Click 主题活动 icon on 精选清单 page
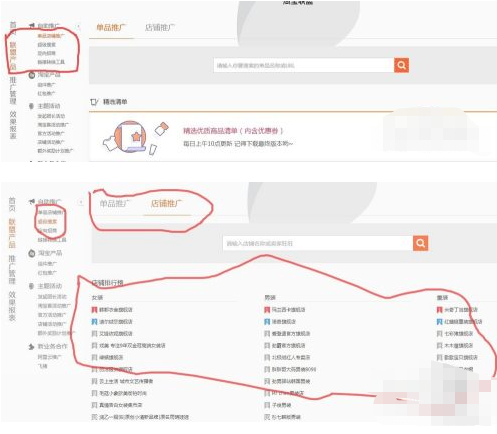 pyautogui.click(x=31, y=106)
